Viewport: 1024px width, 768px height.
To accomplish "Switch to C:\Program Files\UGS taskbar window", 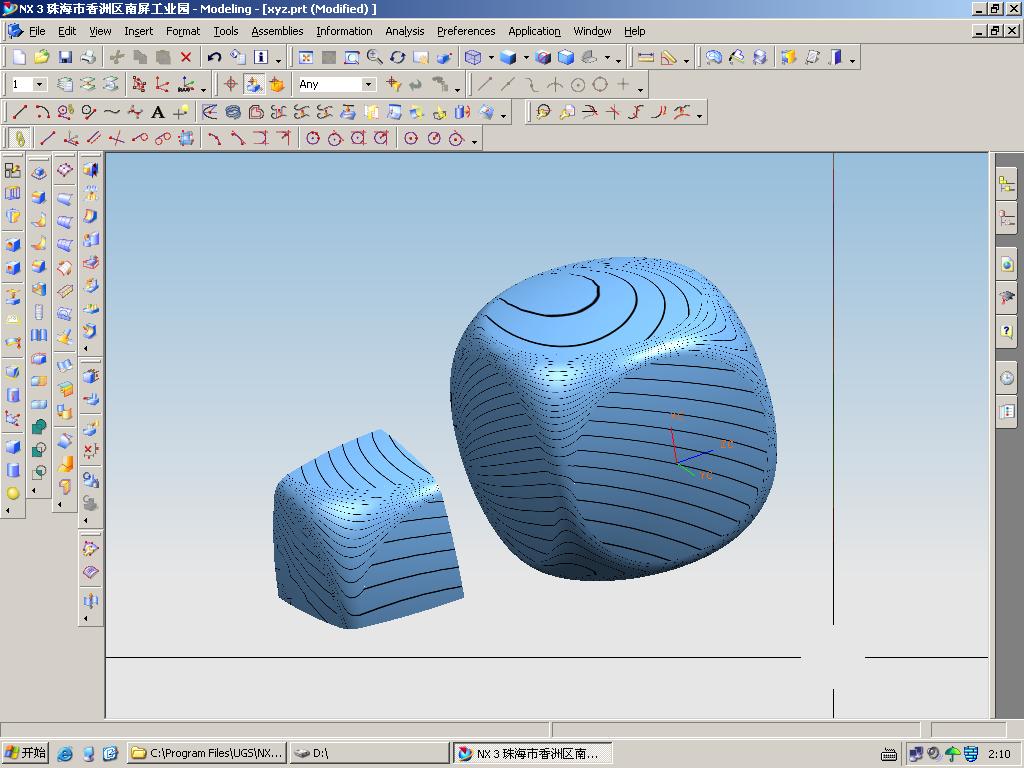I will (208, 753).
